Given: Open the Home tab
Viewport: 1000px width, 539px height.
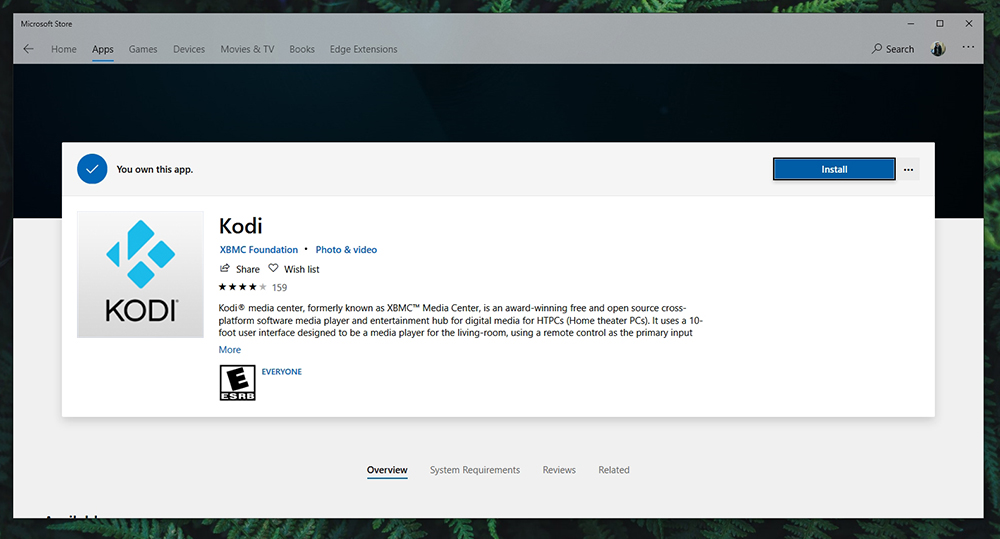Looking at the screenshot, I should pyautogui.click(x=64, y=49).
